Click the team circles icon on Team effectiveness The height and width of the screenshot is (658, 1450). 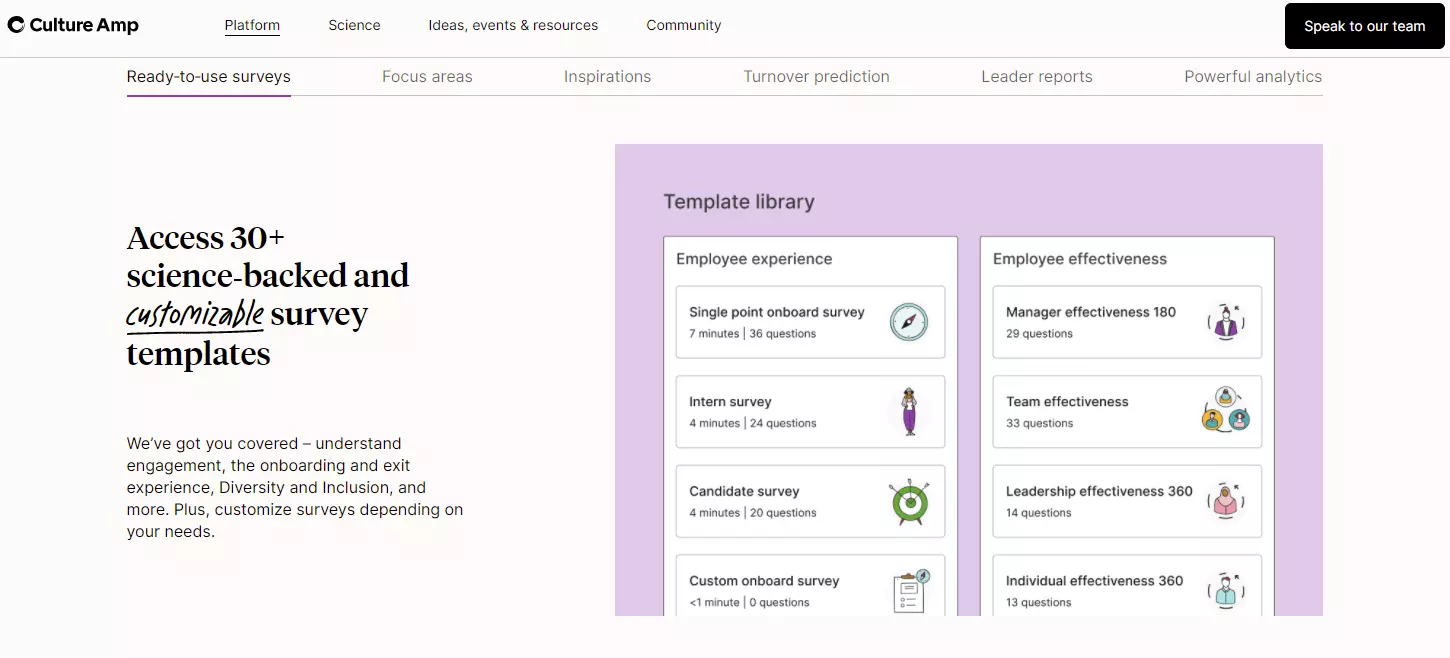point(1226,410)
